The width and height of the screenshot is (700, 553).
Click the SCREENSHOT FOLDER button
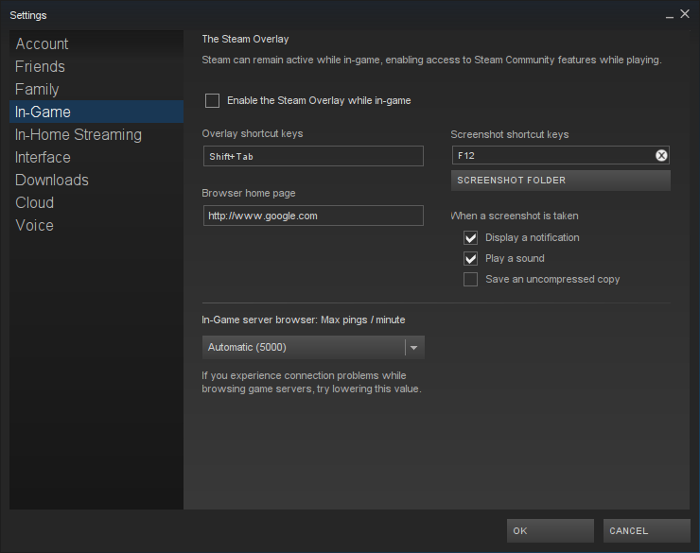561,180
